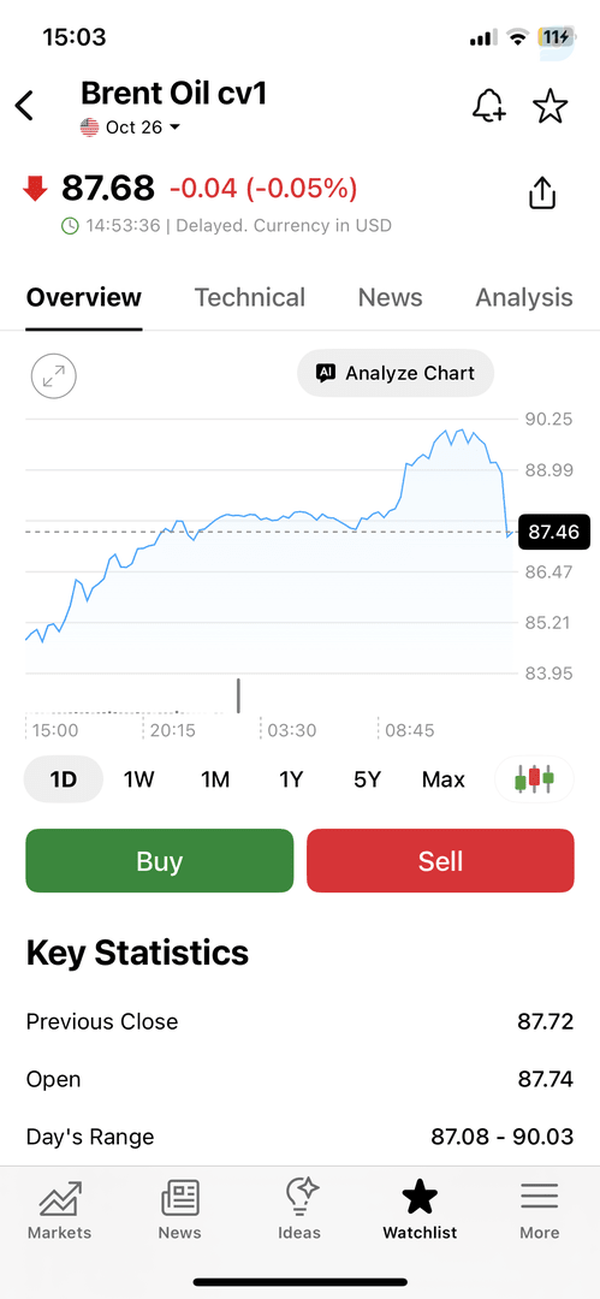Tap the Analyze Chart AI button

coord(395,373)
